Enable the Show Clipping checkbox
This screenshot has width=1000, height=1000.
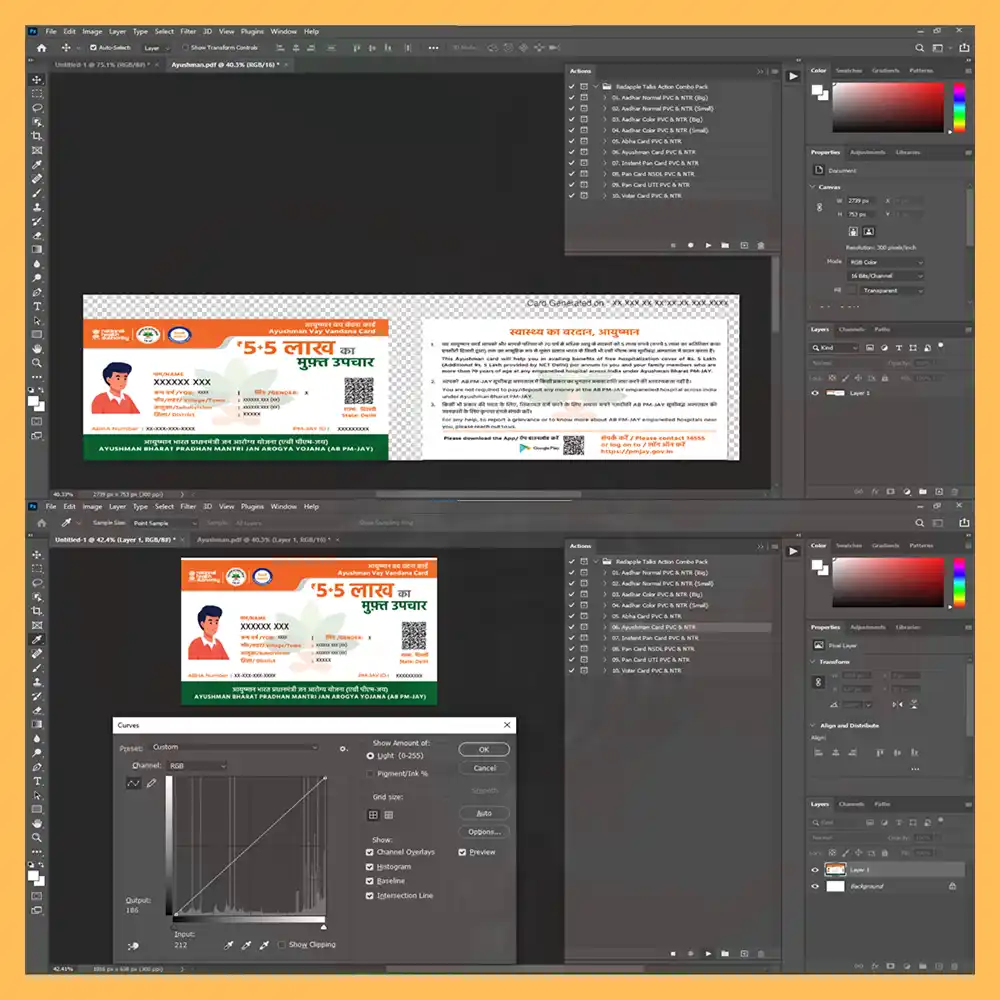pos(282,944)
